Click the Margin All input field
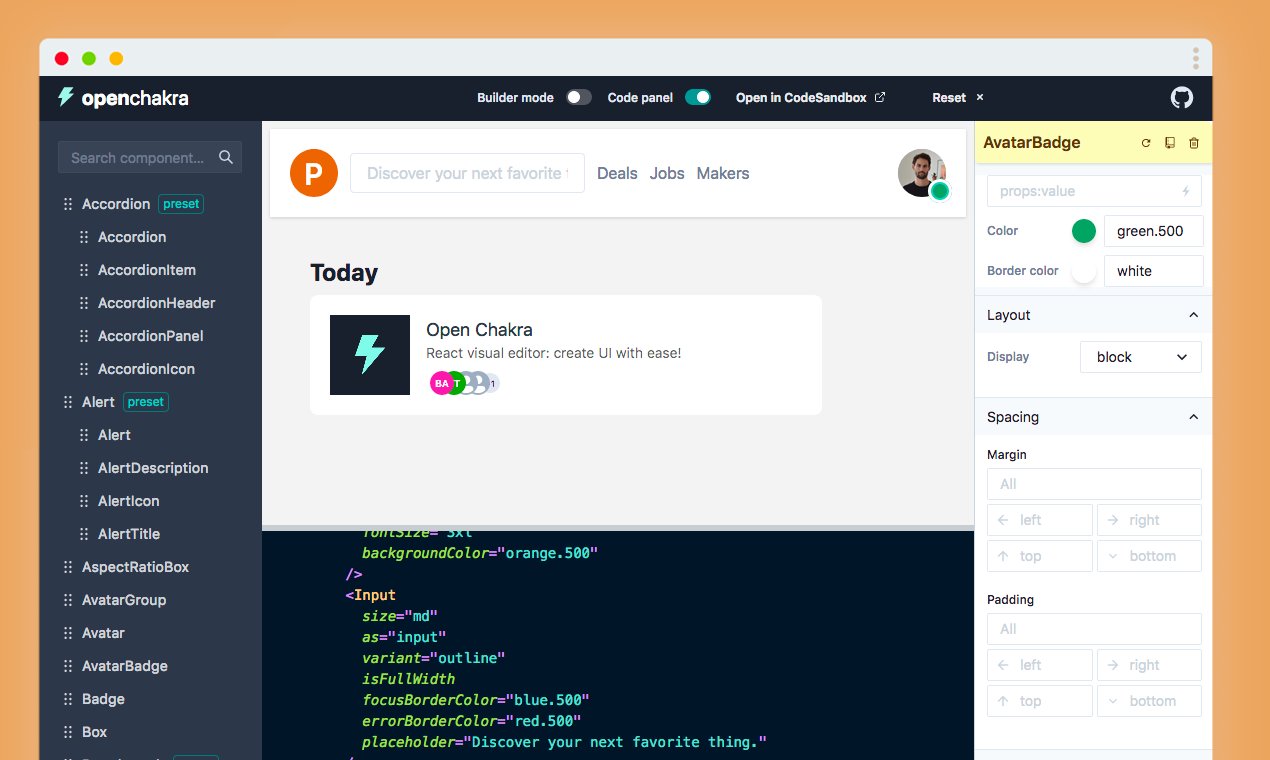The width and height of the screenshot is (1270, 760). (1094, 484)
